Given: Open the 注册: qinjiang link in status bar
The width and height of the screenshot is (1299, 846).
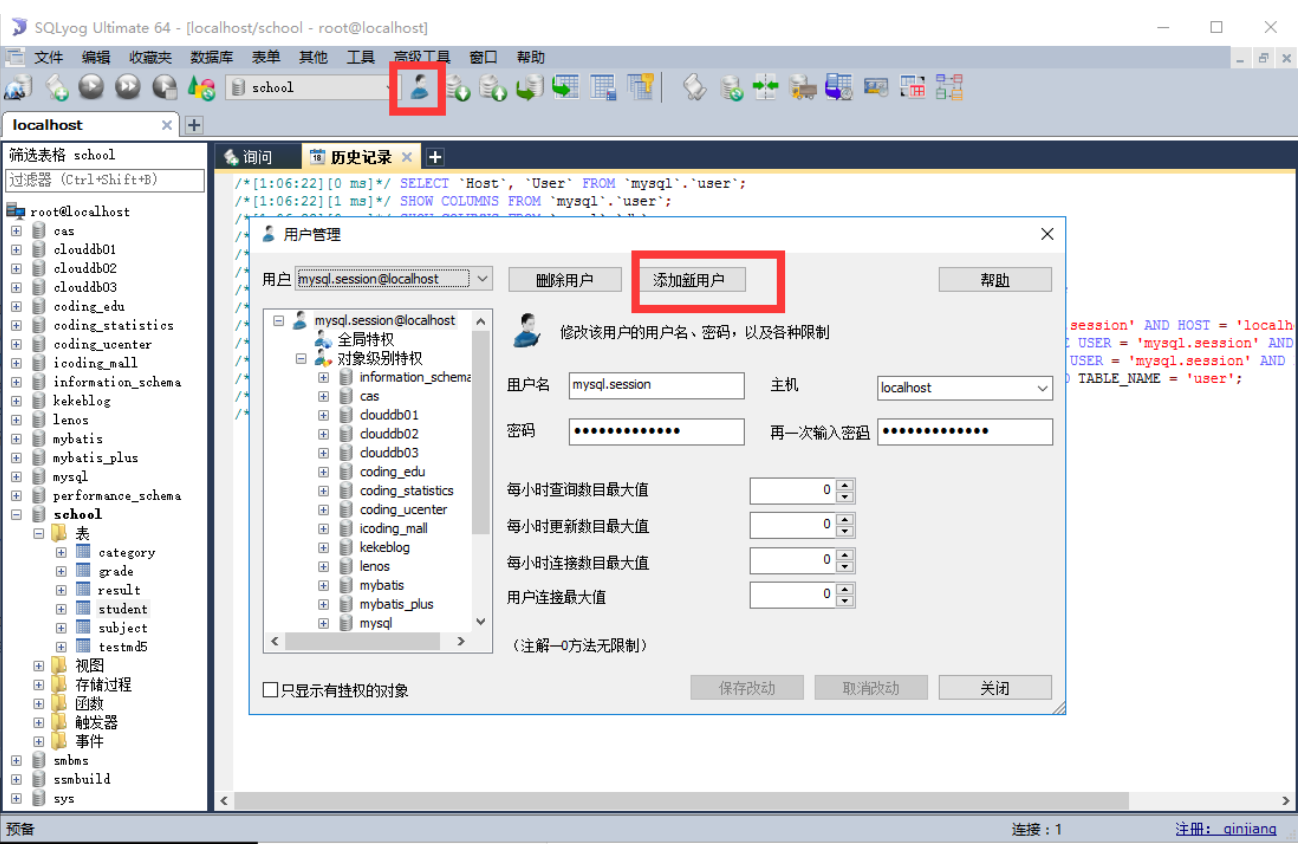Looking at the screenshot, I should (x=1226, y=829).
